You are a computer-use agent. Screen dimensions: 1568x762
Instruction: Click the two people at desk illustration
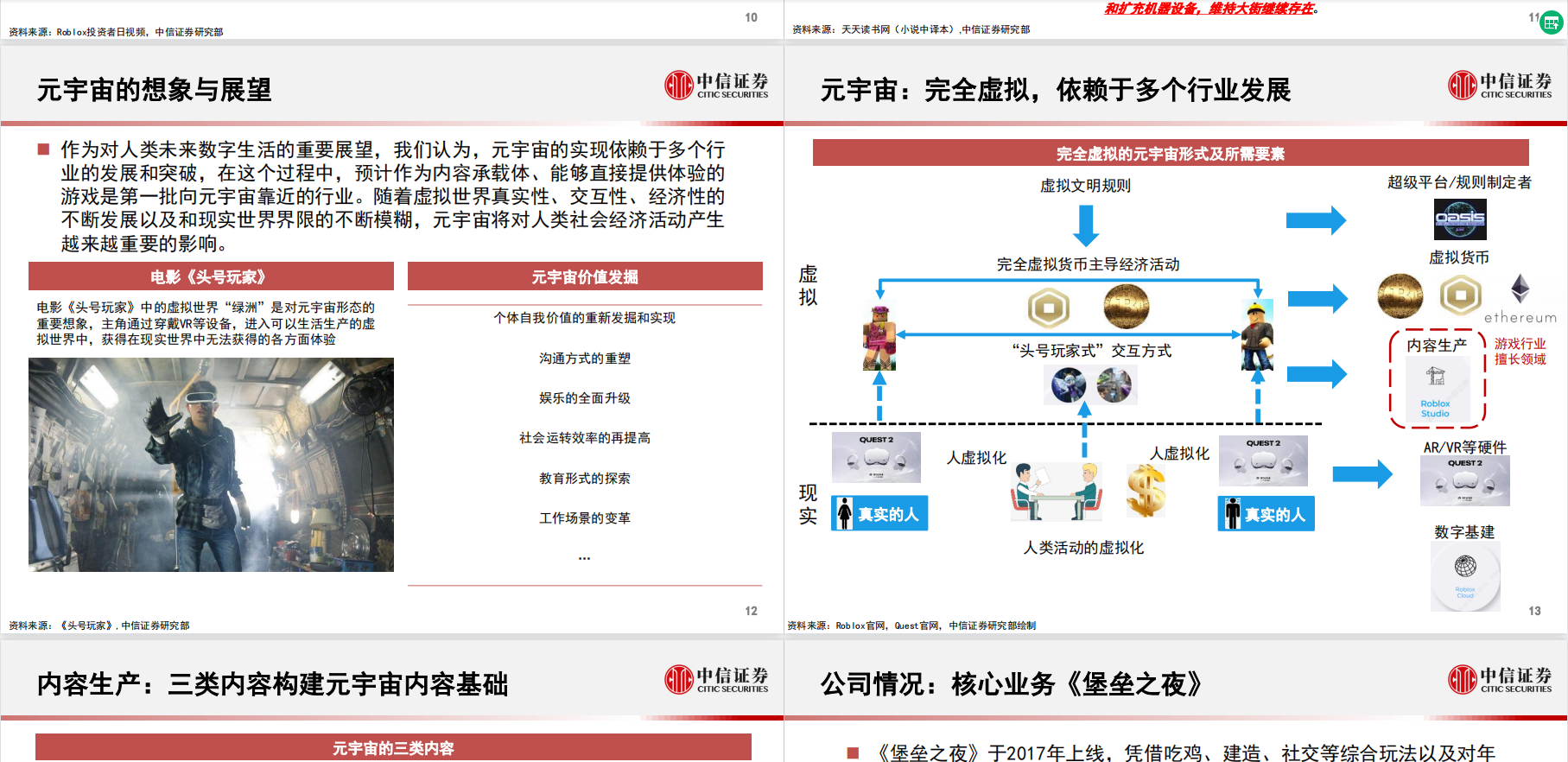click(1057, 492)
